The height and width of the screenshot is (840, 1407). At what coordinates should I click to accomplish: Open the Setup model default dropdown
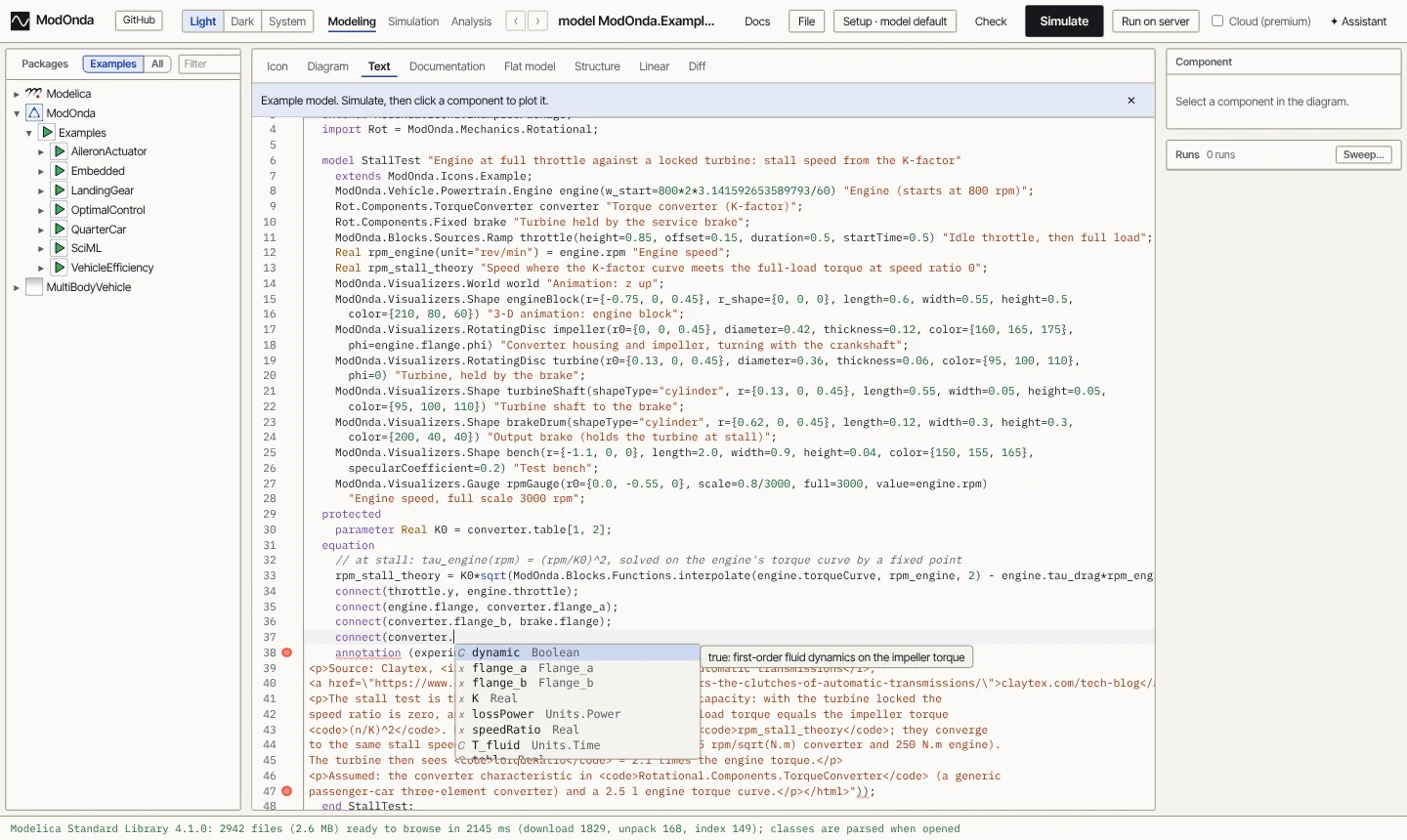(895, 21)
